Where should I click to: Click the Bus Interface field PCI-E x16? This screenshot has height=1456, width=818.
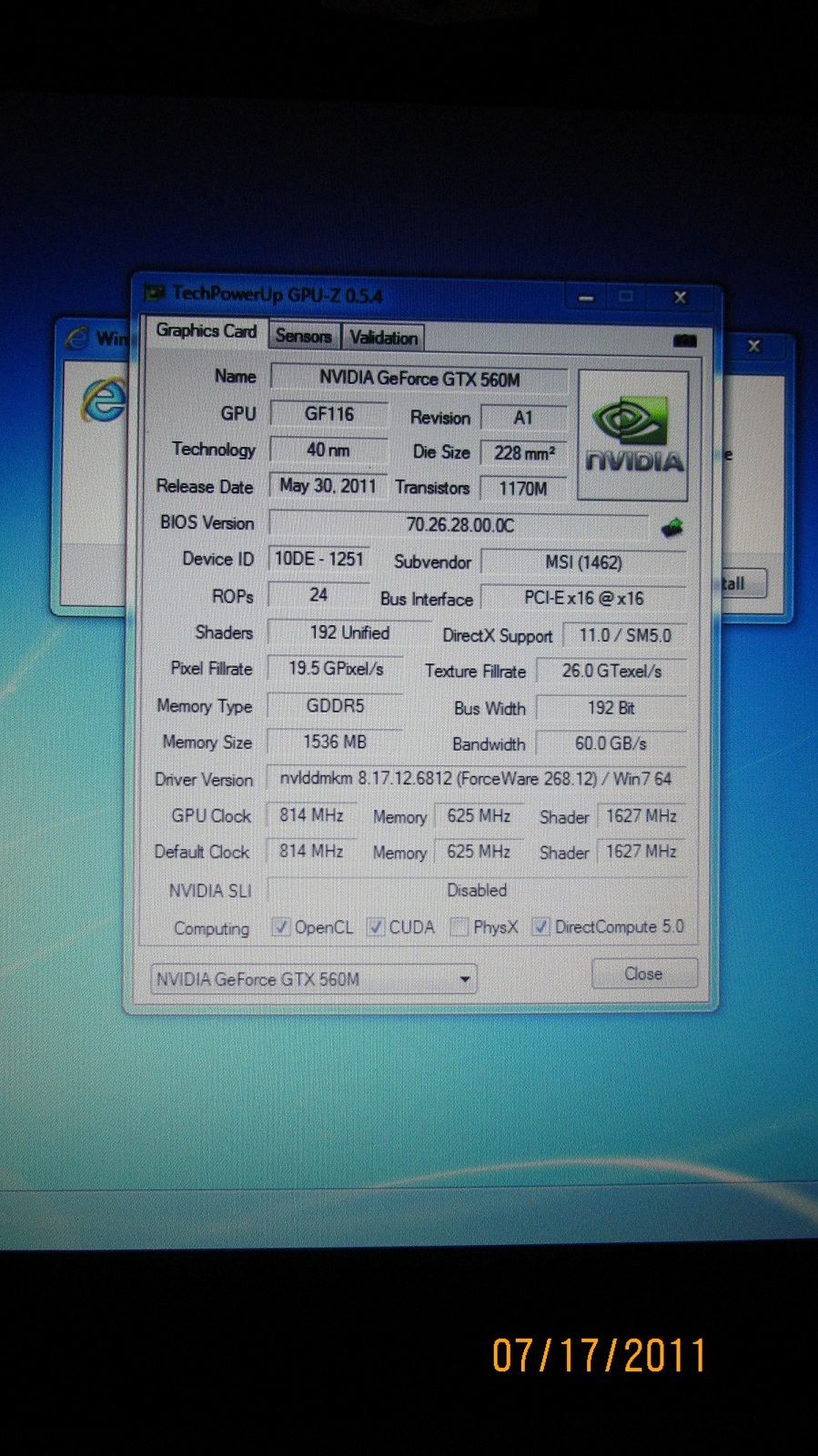point(583,598)
